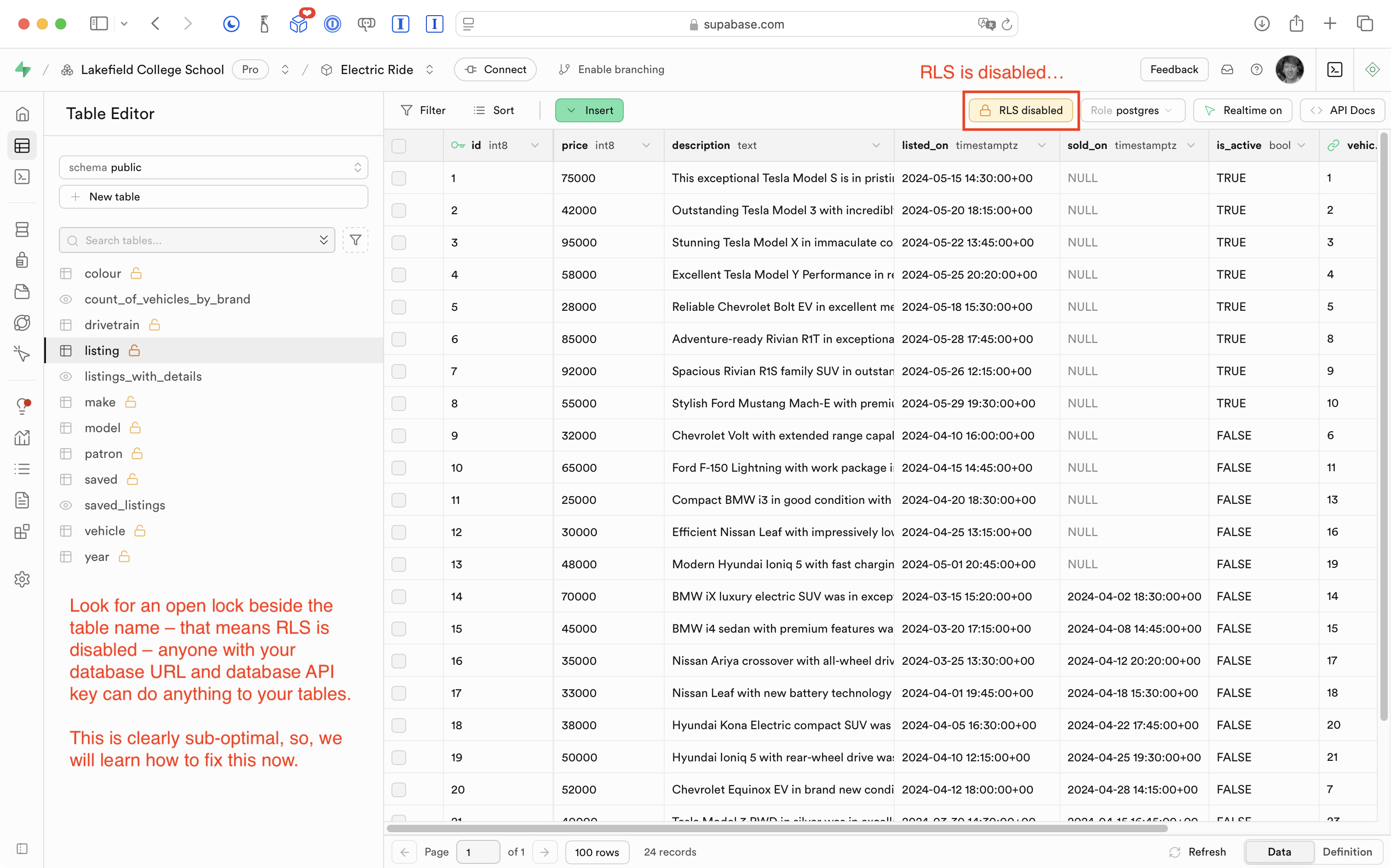
Task: Click the New table button
Action: click(x=213, y=197)
